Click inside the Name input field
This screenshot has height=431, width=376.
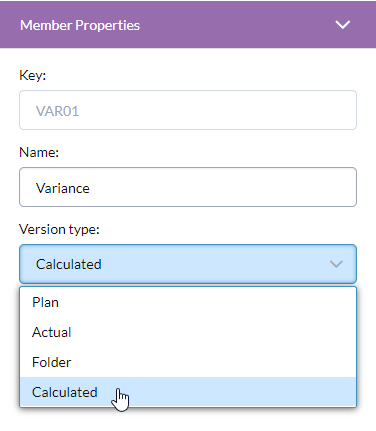[x=188, y=187]
